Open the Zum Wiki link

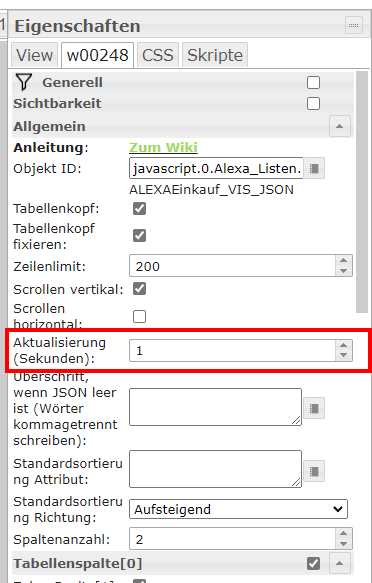[163, 147]
